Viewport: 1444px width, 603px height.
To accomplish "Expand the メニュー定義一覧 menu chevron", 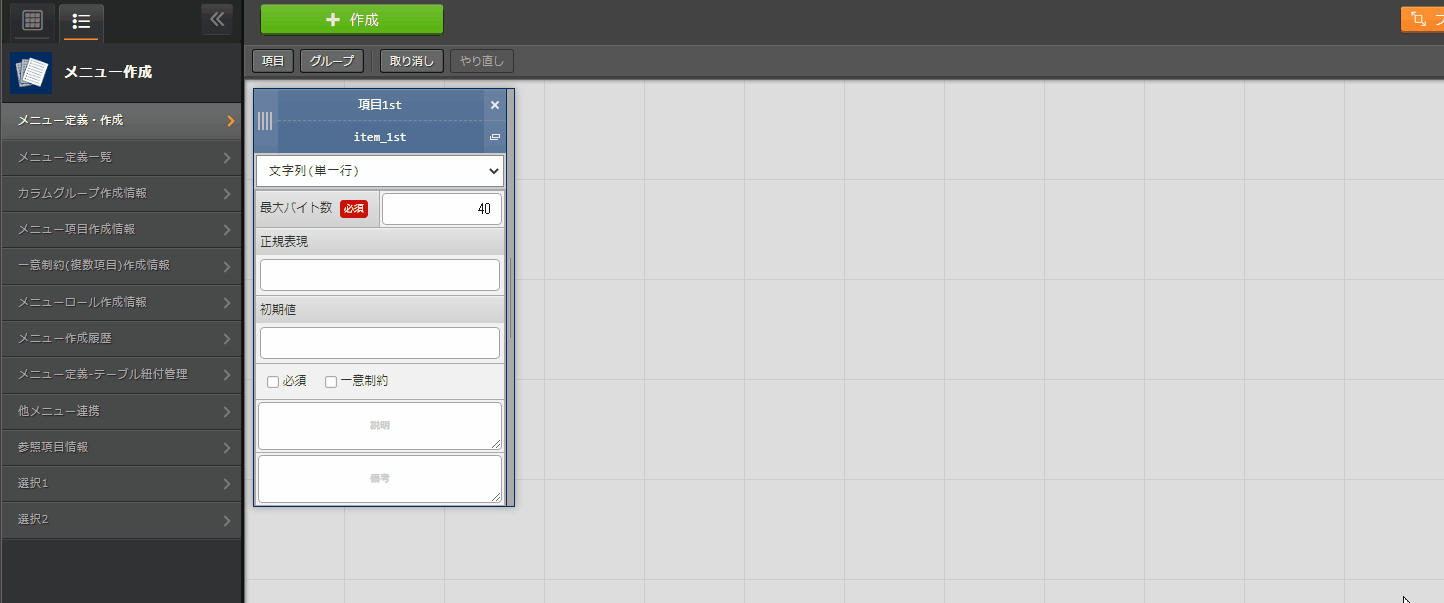I will 228,157.
